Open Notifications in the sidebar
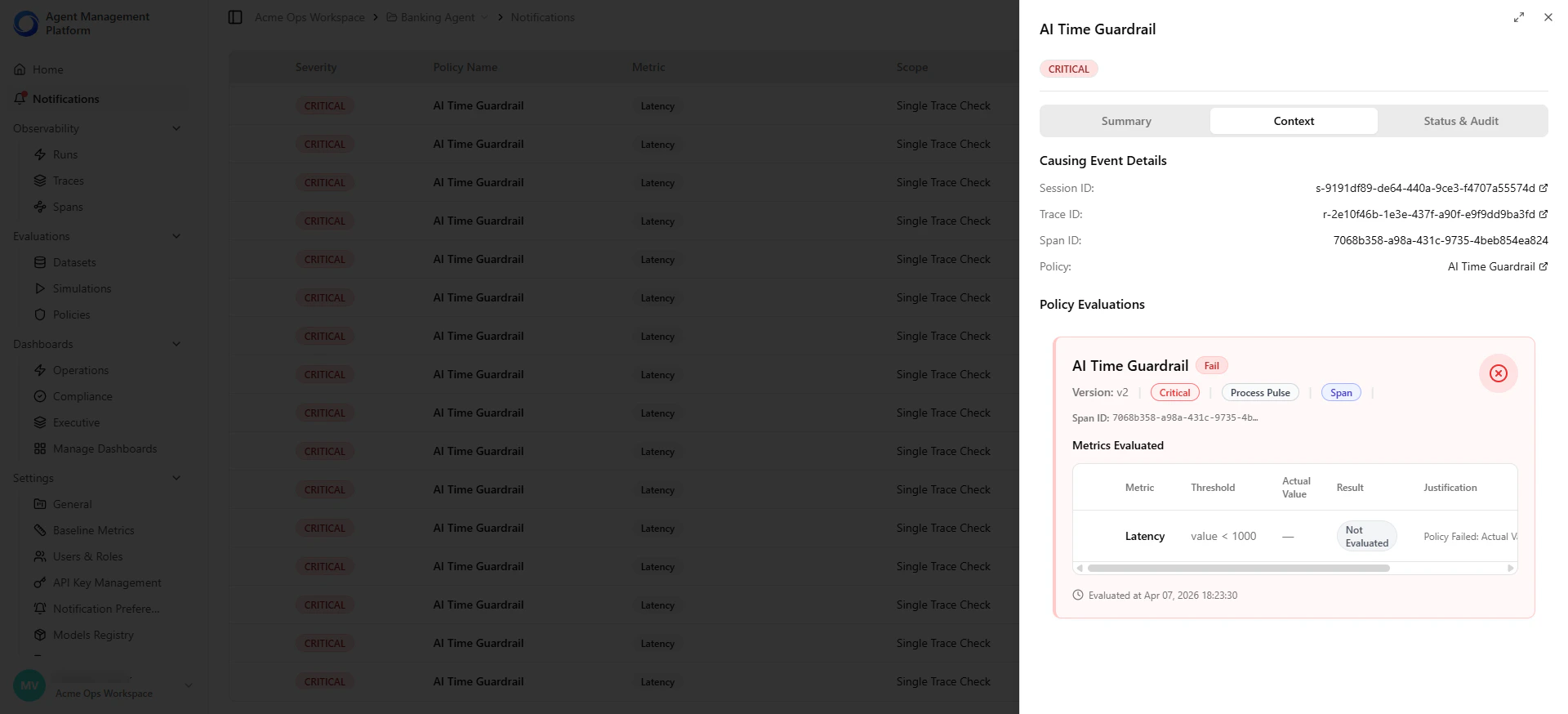This screenshot has width=1568, height=714. pyautogui.click(x=98, y=99)
